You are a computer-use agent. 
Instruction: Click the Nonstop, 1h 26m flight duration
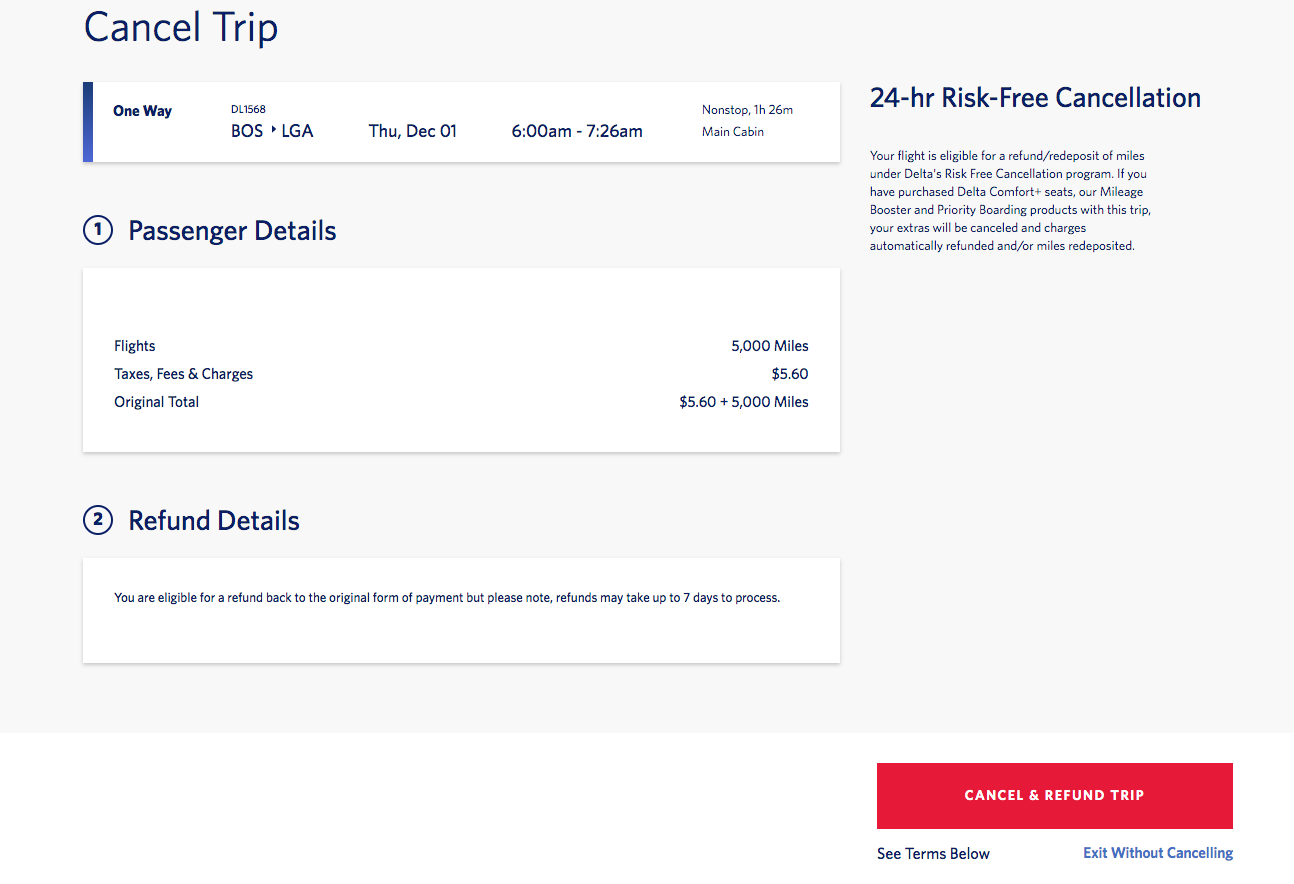click(x=746, y=110)
